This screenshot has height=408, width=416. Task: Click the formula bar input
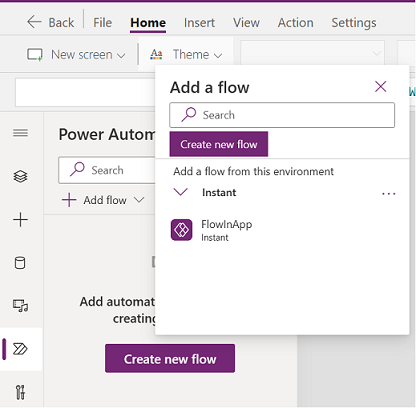[x=85, y=92]
